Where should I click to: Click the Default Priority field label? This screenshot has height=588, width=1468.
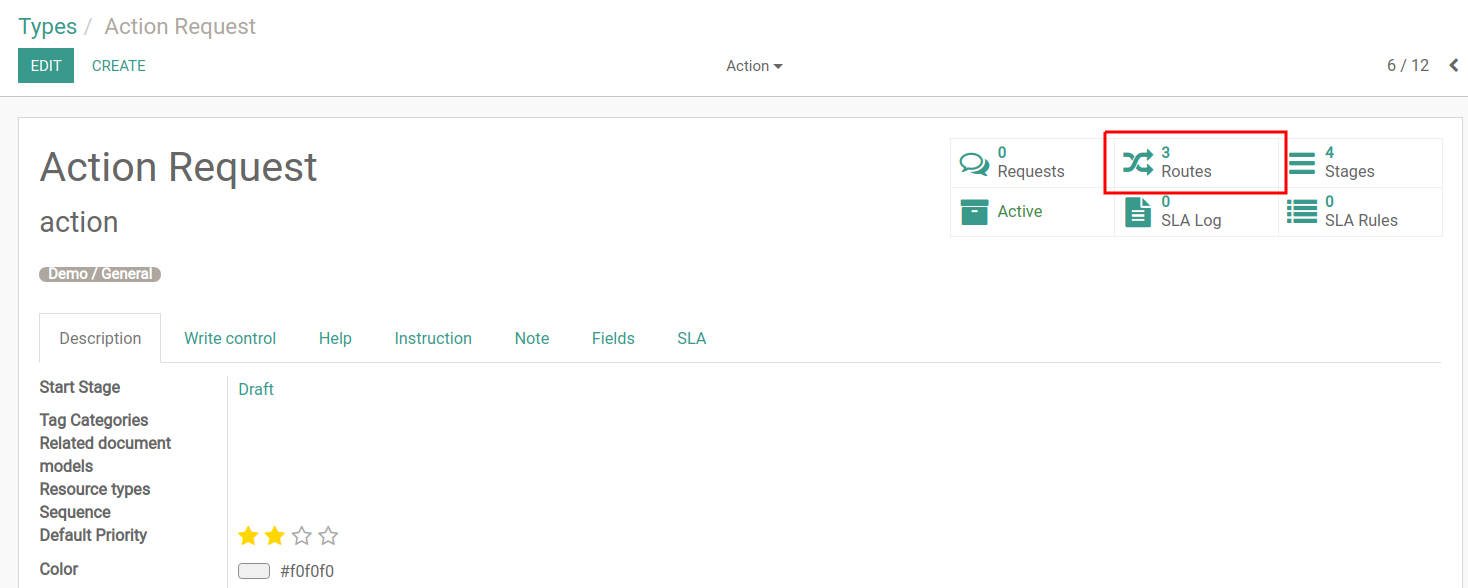click(93, 535)
